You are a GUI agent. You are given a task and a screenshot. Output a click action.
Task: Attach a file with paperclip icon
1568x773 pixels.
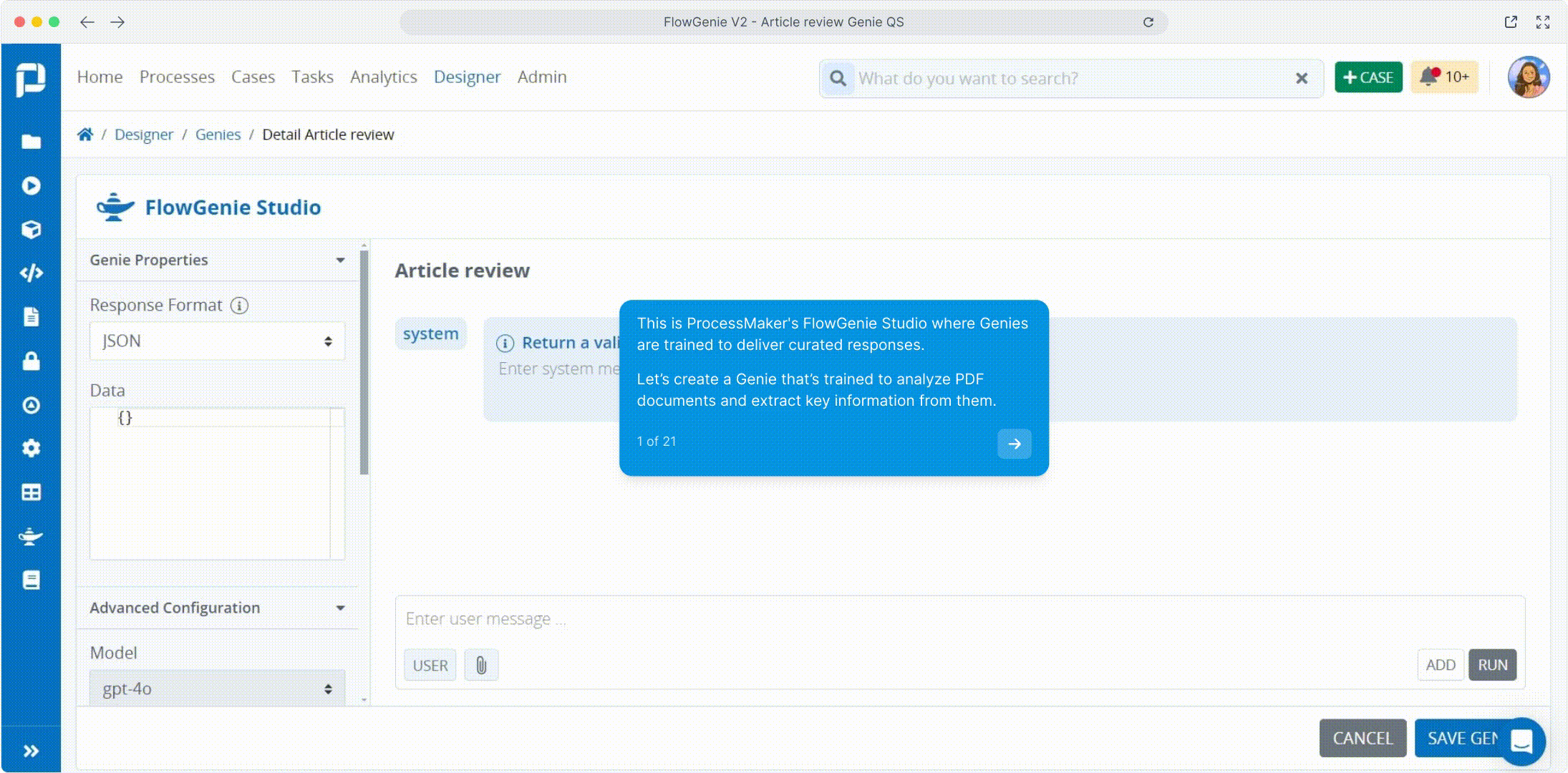pos(481,666)
